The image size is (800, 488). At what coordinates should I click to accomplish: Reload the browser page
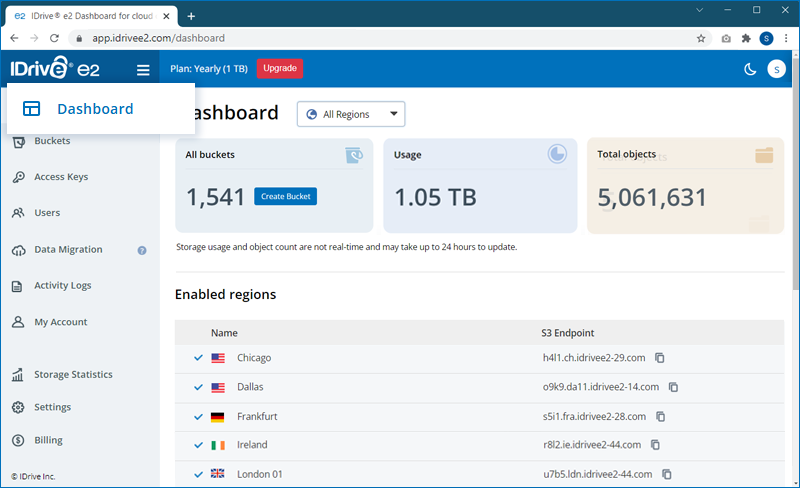tap(54, 38)
